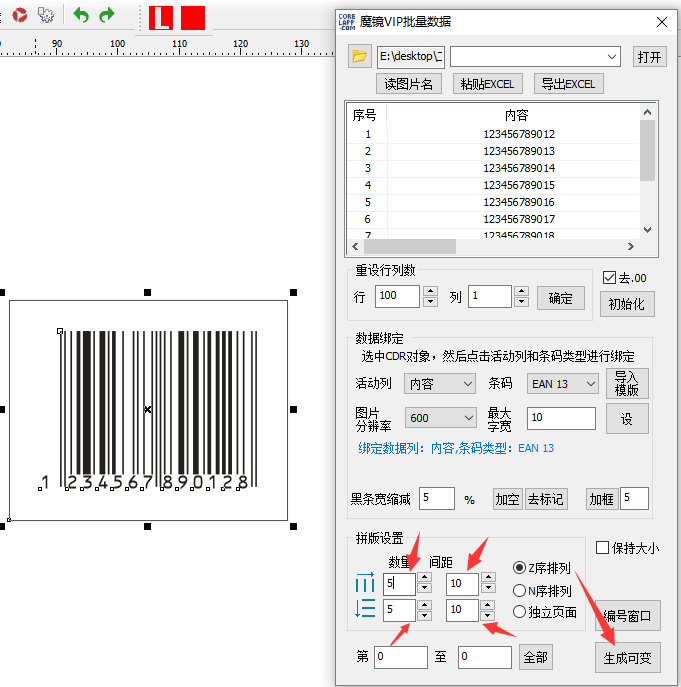Viewport: 681px width, 687px height.
Task: Click the 至 end range input field
Action: click(x=485, y=657)
